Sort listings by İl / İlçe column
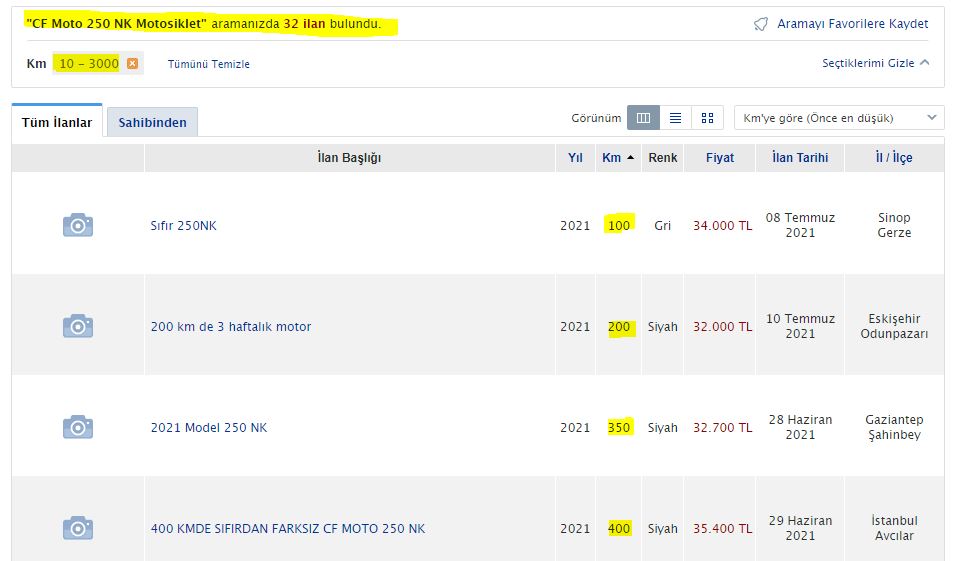This screenshot has height=561, width=957. (x=894, y=157)
